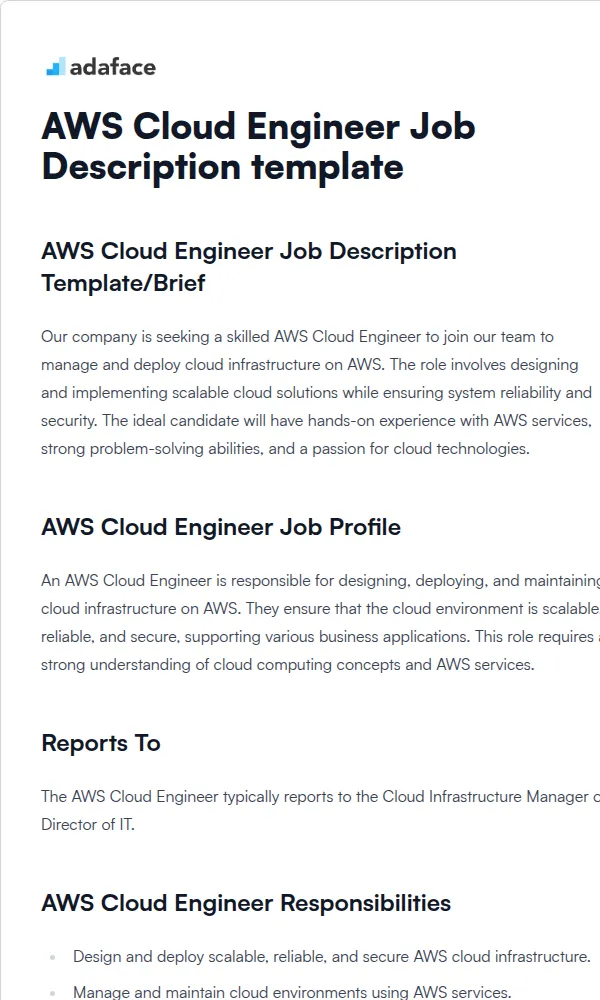Viewport: 600px width, 1000px height.
Task: Click the words Description template in title
Action: [x=223, y=167]
